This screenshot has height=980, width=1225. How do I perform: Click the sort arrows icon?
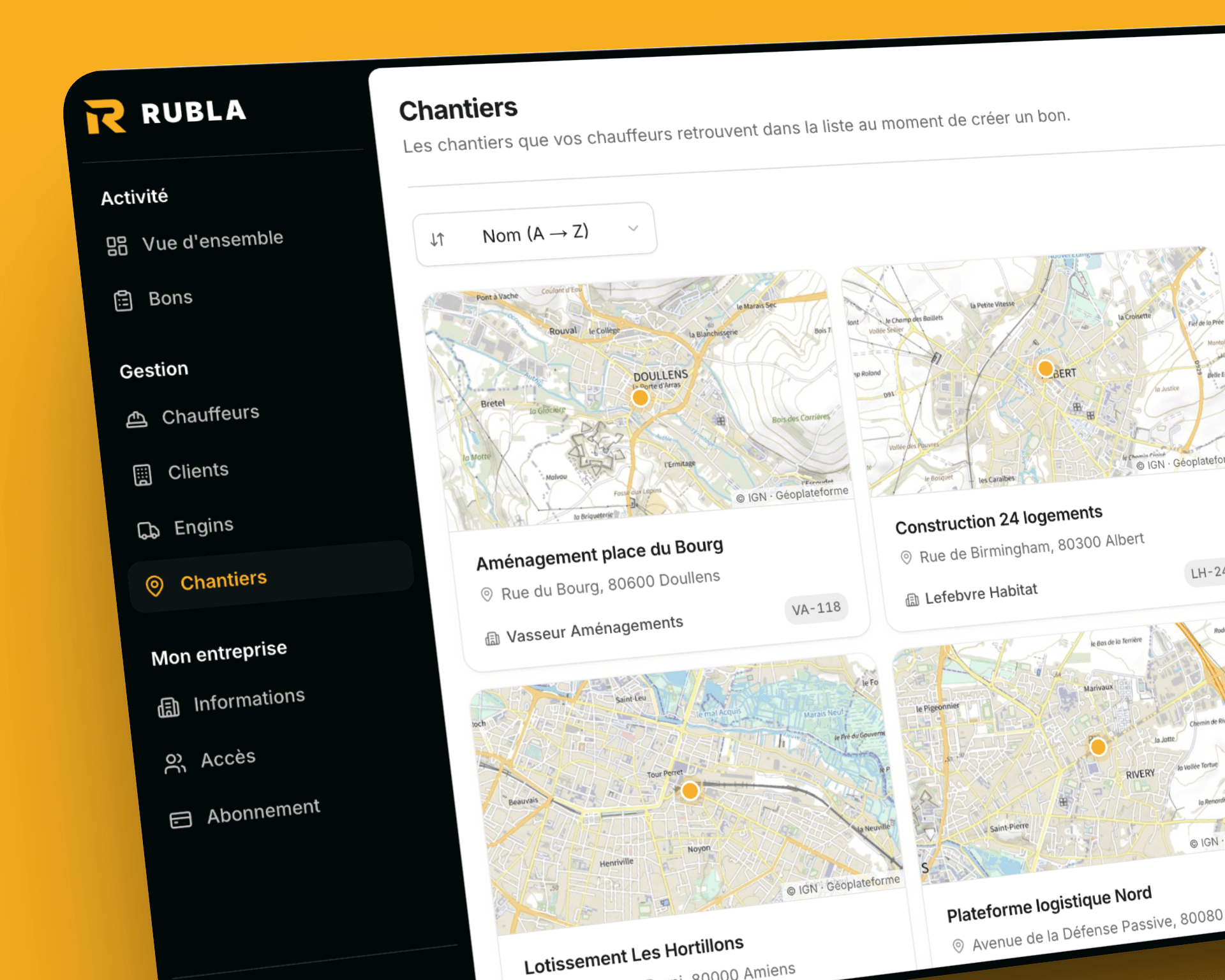[437, 240]
